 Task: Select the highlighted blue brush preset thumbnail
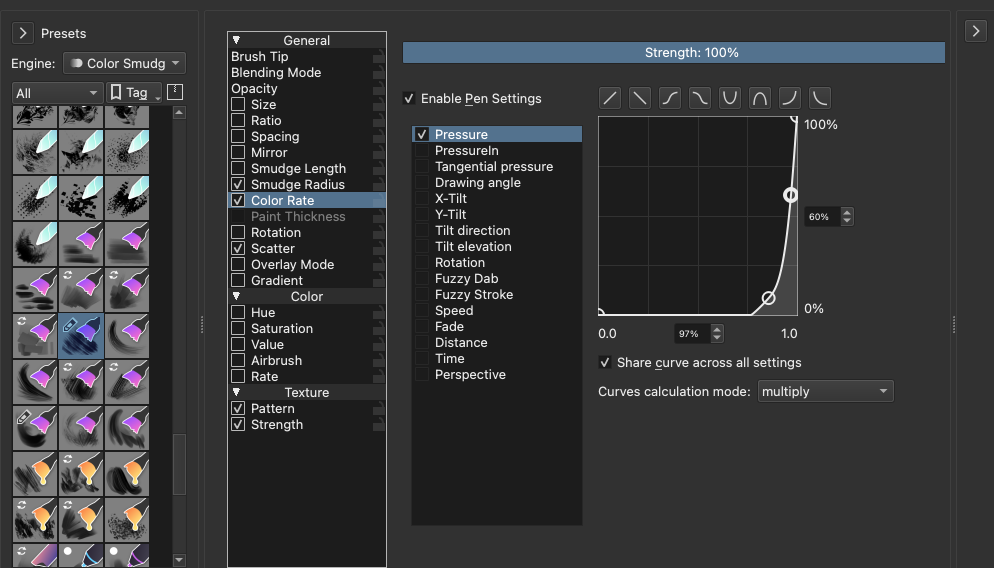click(81, 335)
